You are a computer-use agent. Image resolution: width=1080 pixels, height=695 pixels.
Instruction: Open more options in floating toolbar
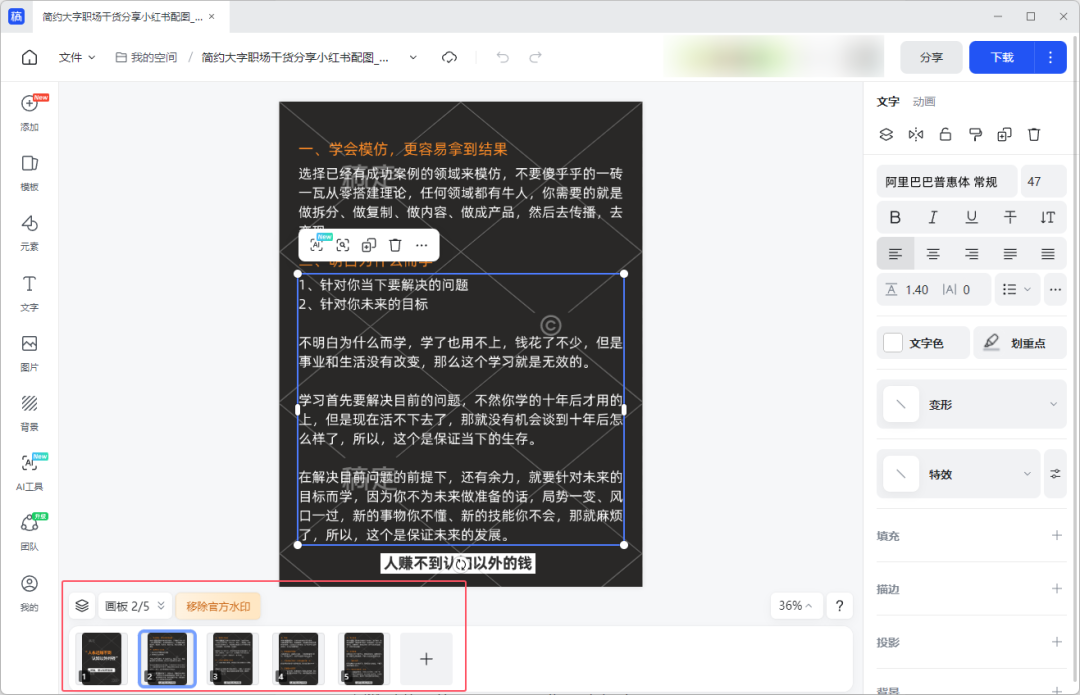click(x=422, y=245)
